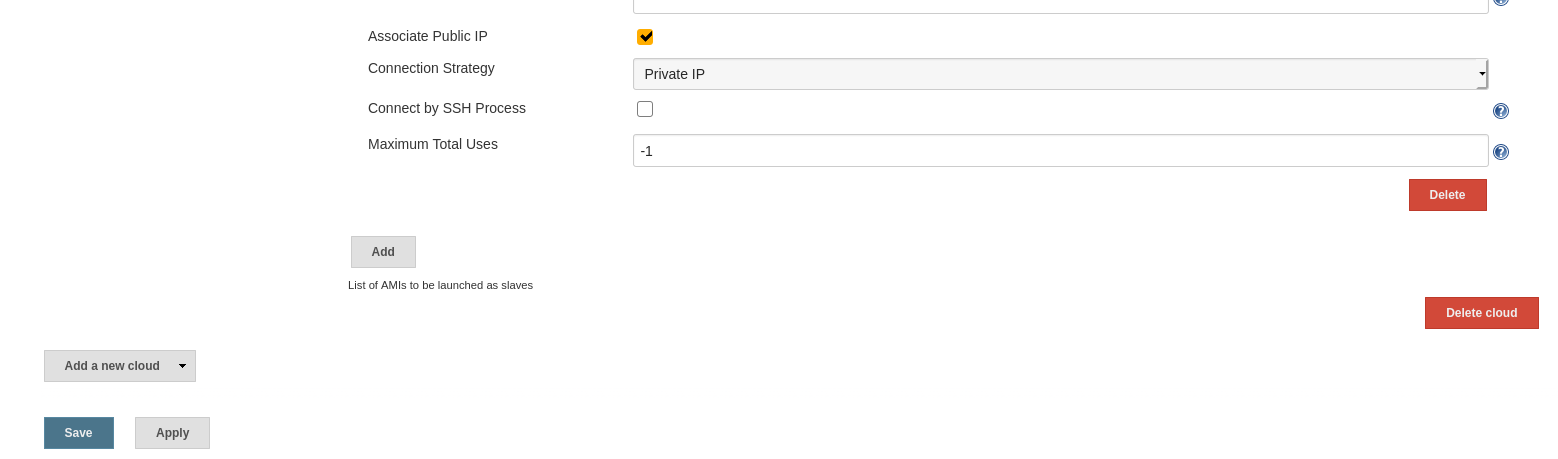This screenshot has width=1558, height=459.
Task: Click the Associate Public IP label
Action: pyautogui.click(x=428, y=36)
